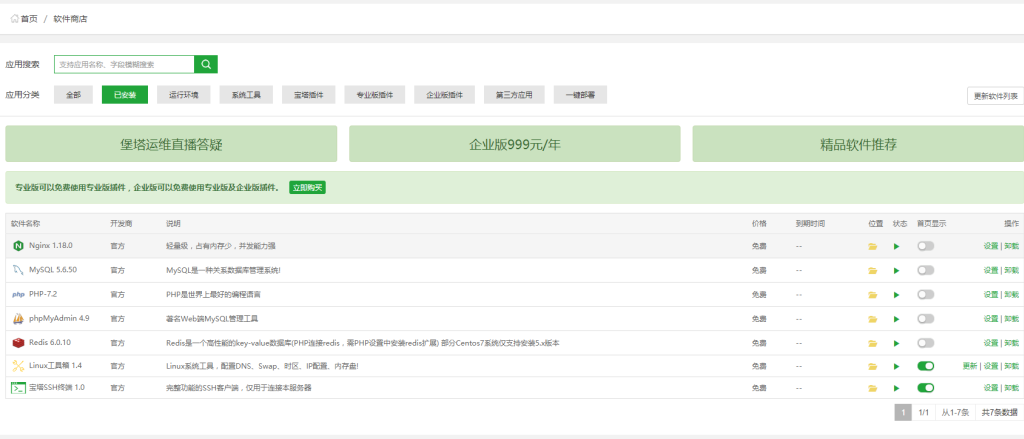Viewport: 1024px width, 439px height.
Task: Enable homepage display for PHP-7.2
Action: click(925, 295)
